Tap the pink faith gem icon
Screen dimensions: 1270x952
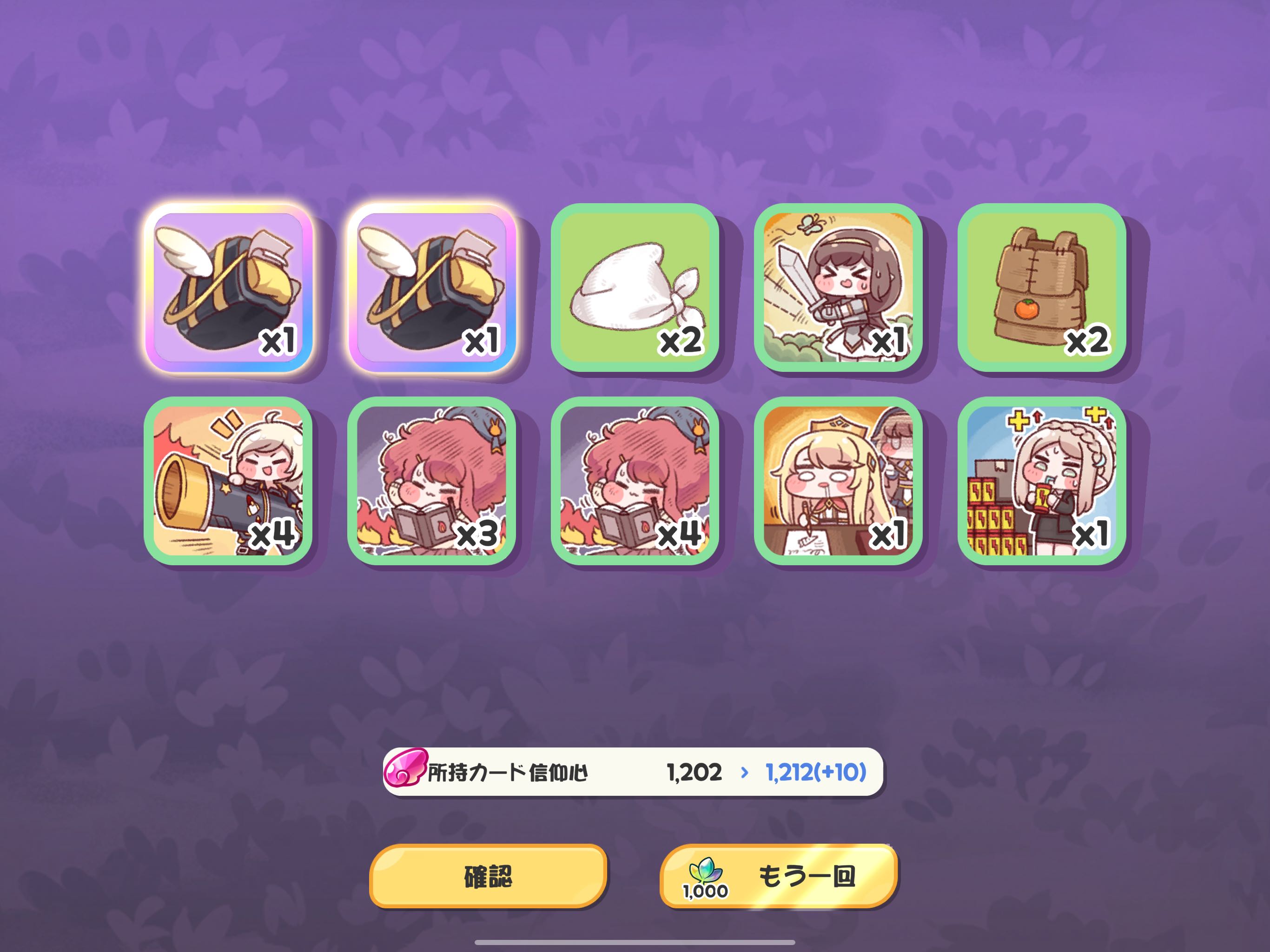coord(406,767)
